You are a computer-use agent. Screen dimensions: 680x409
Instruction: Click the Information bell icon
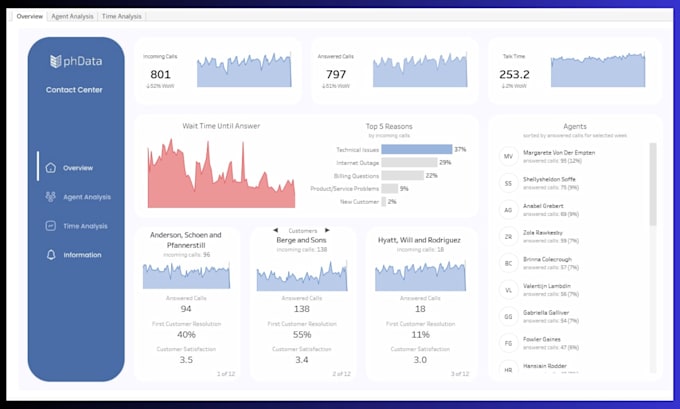coord(51,255)
